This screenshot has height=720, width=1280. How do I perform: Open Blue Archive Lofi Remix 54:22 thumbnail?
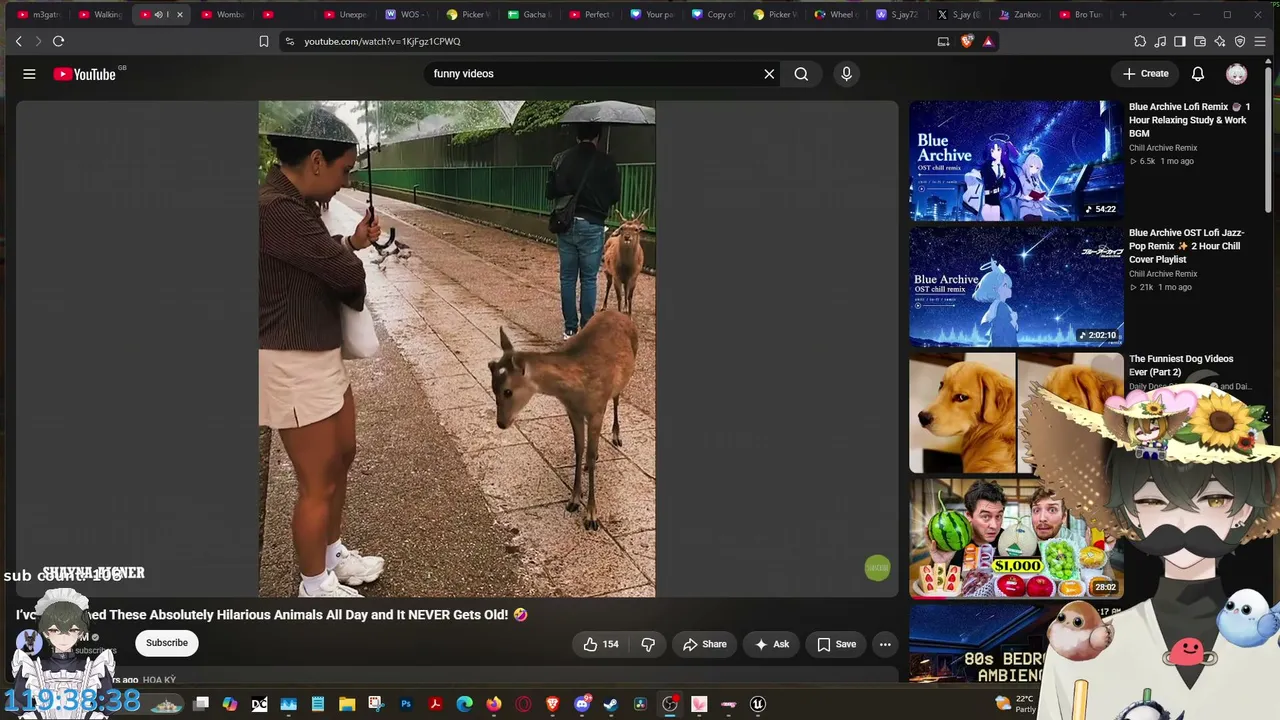(x=1016, y=160)
